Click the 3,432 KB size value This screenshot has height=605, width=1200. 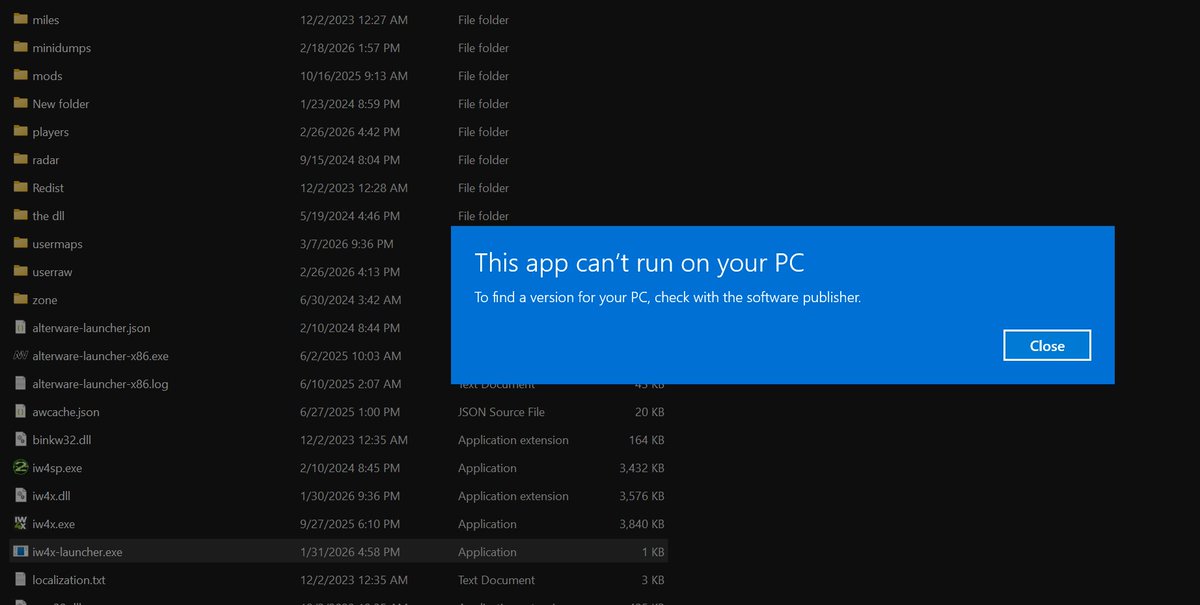(x=642, y=468)
